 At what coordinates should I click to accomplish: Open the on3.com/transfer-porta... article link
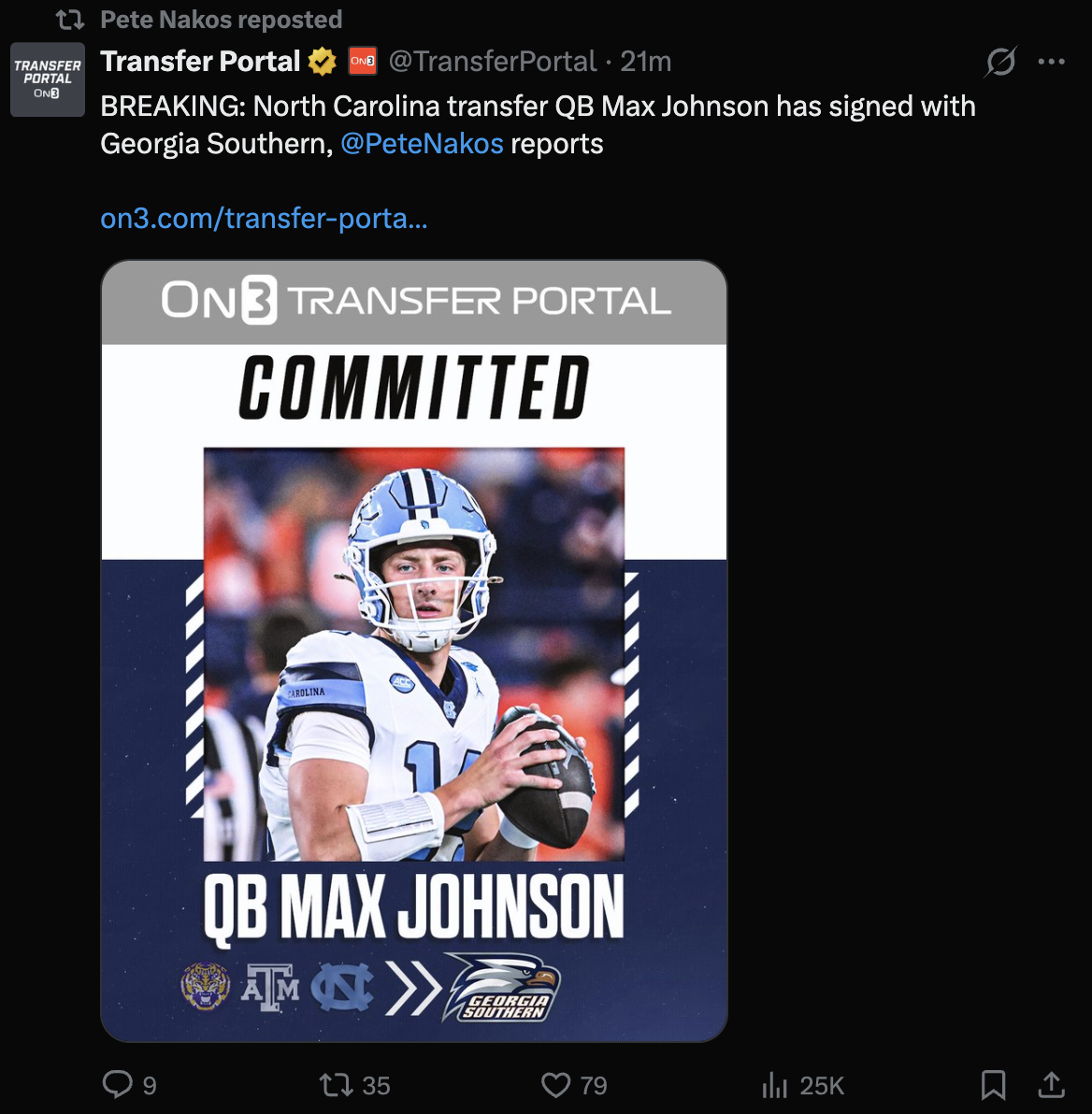(264, 219)
